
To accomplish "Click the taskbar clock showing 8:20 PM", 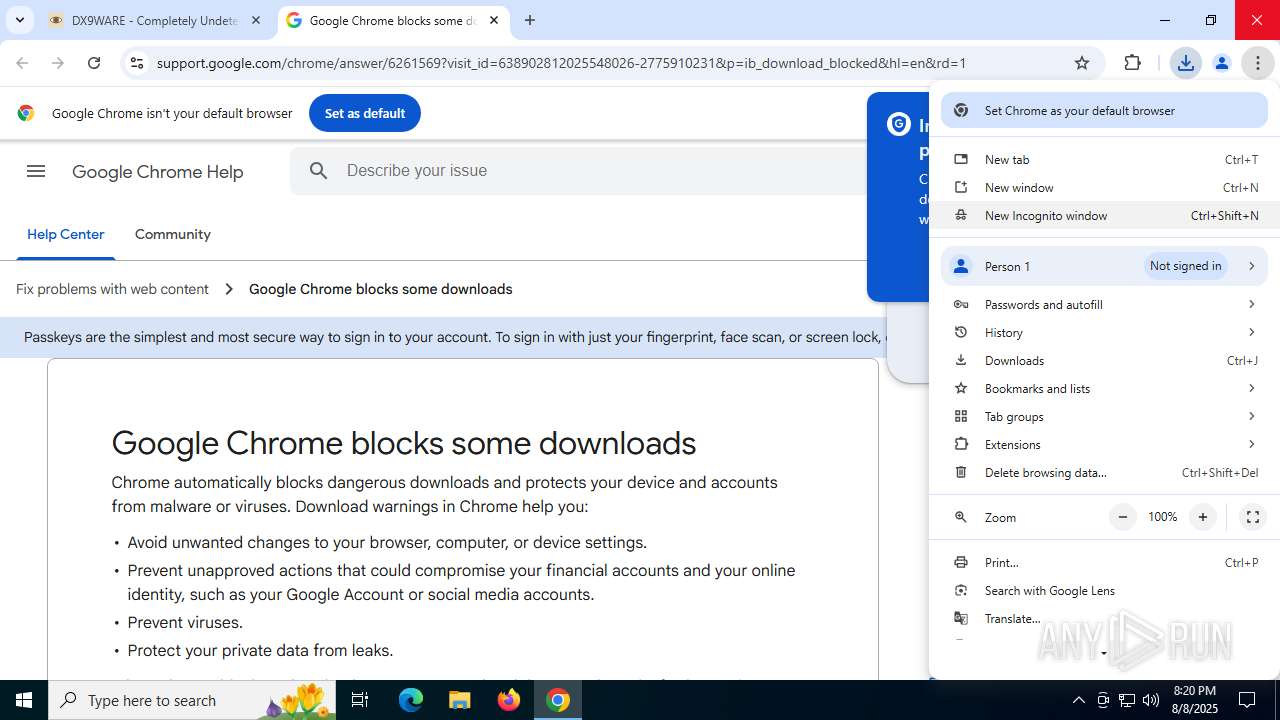I will pyautogui.click(x=1194, y=700).
